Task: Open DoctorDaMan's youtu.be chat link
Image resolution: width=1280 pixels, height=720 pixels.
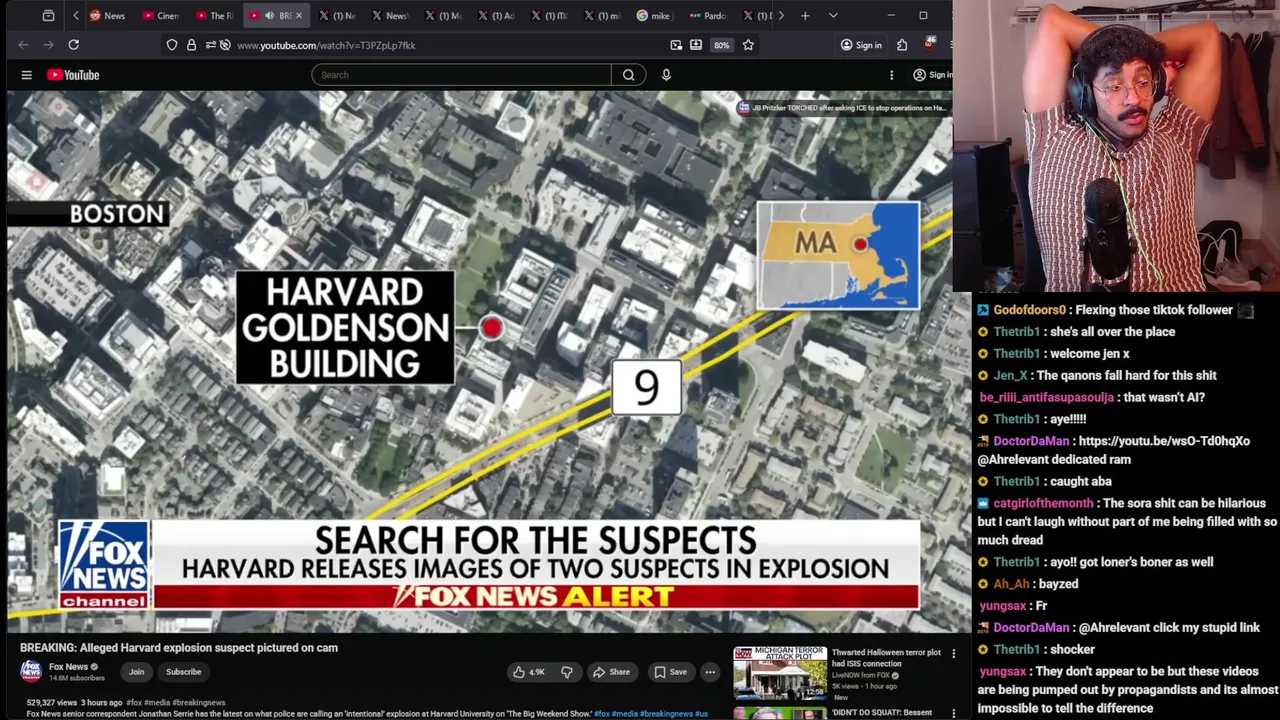Action: (1164, 441)
